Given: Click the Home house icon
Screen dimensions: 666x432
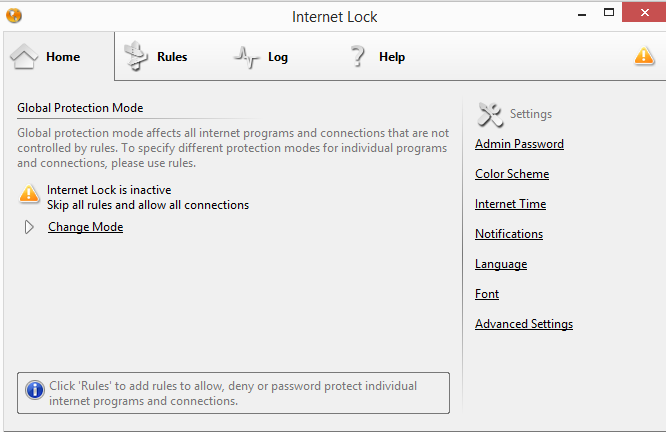Looking at the screenshot, I should pos(25,56).
